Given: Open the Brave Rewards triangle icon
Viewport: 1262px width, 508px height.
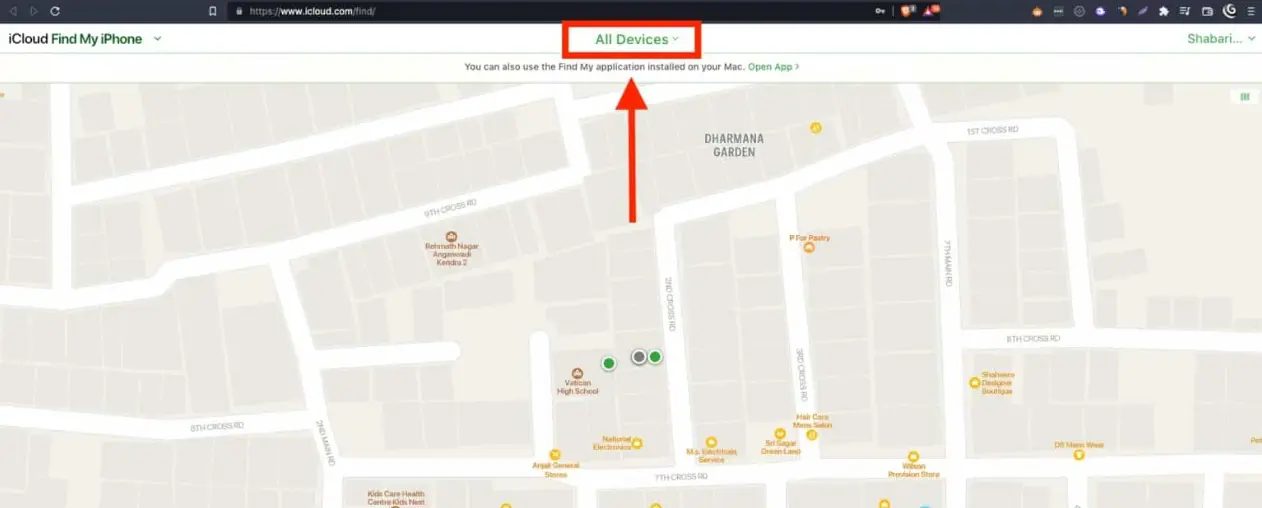Looking at the screenshot, I should click(933, 11).
